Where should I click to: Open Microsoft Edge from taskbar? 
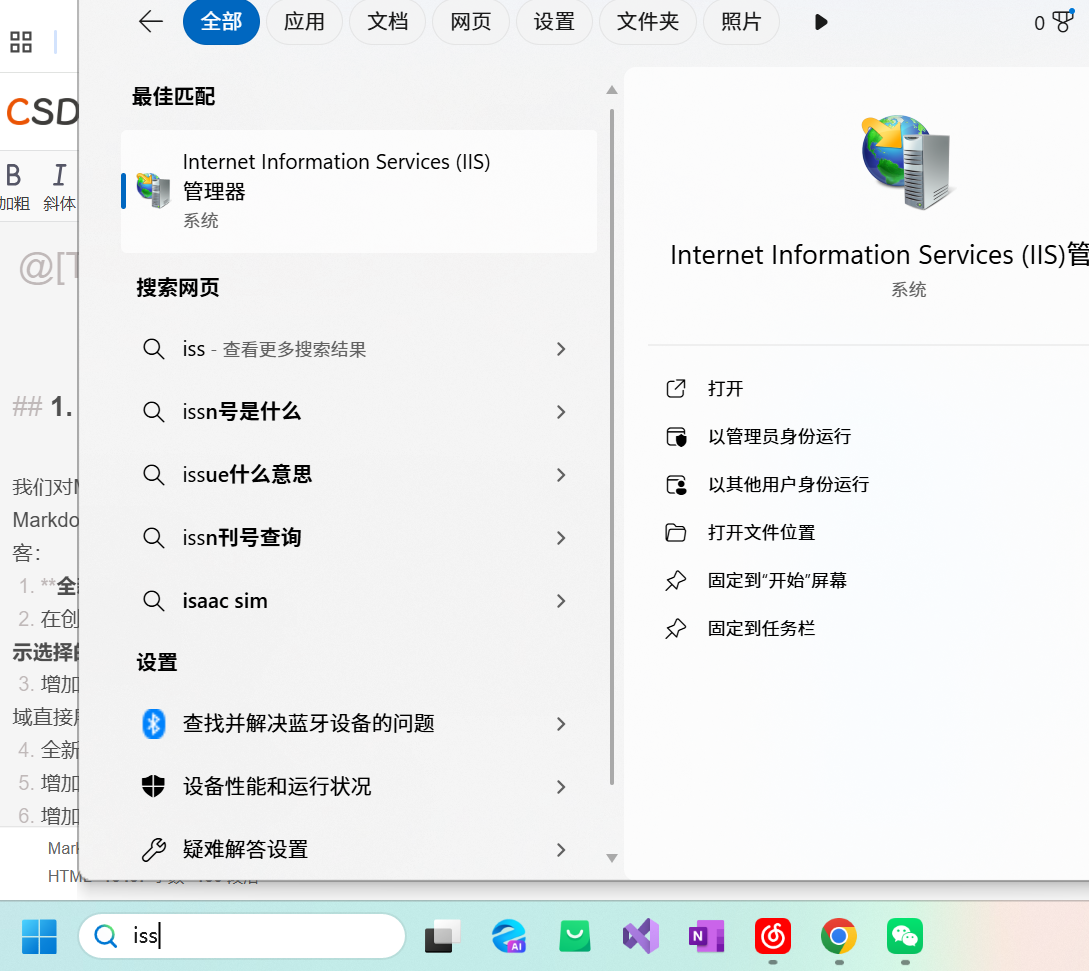[508, 936]
